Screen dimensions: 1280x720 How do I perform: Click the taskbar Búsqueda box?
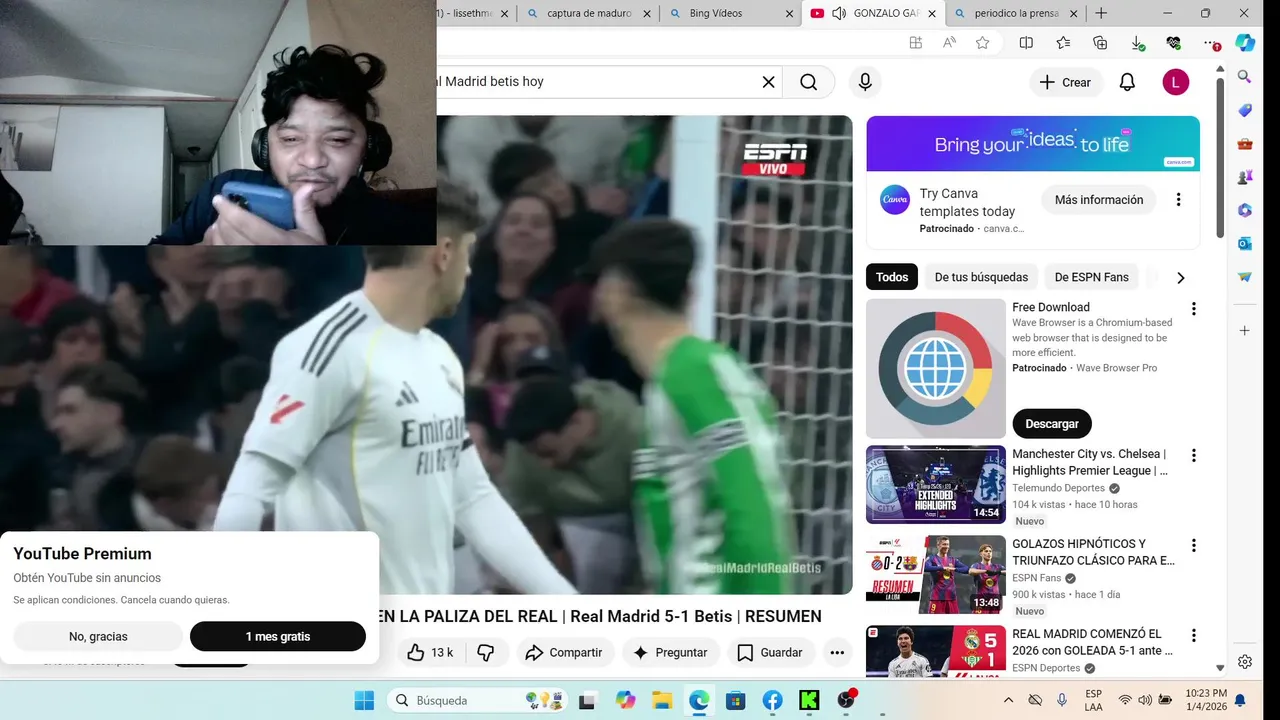(476, 700)
